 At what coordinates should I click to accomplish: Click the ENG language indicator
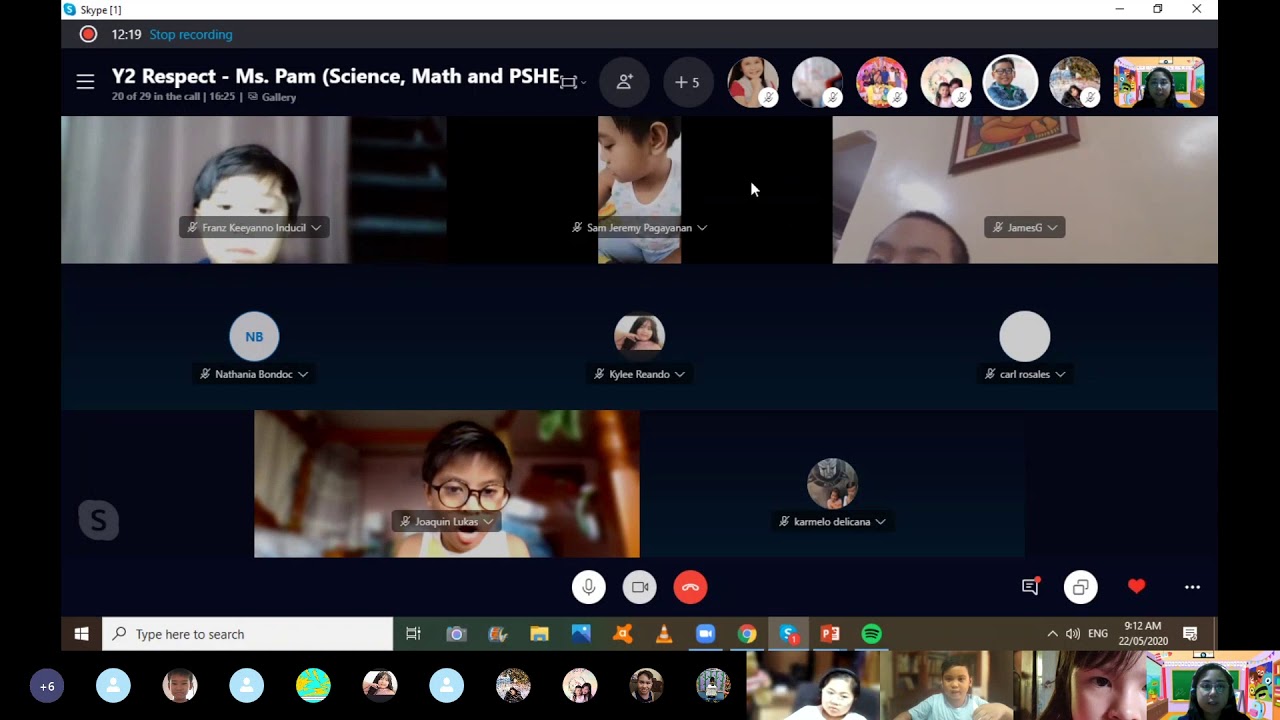coord(1098,634)
